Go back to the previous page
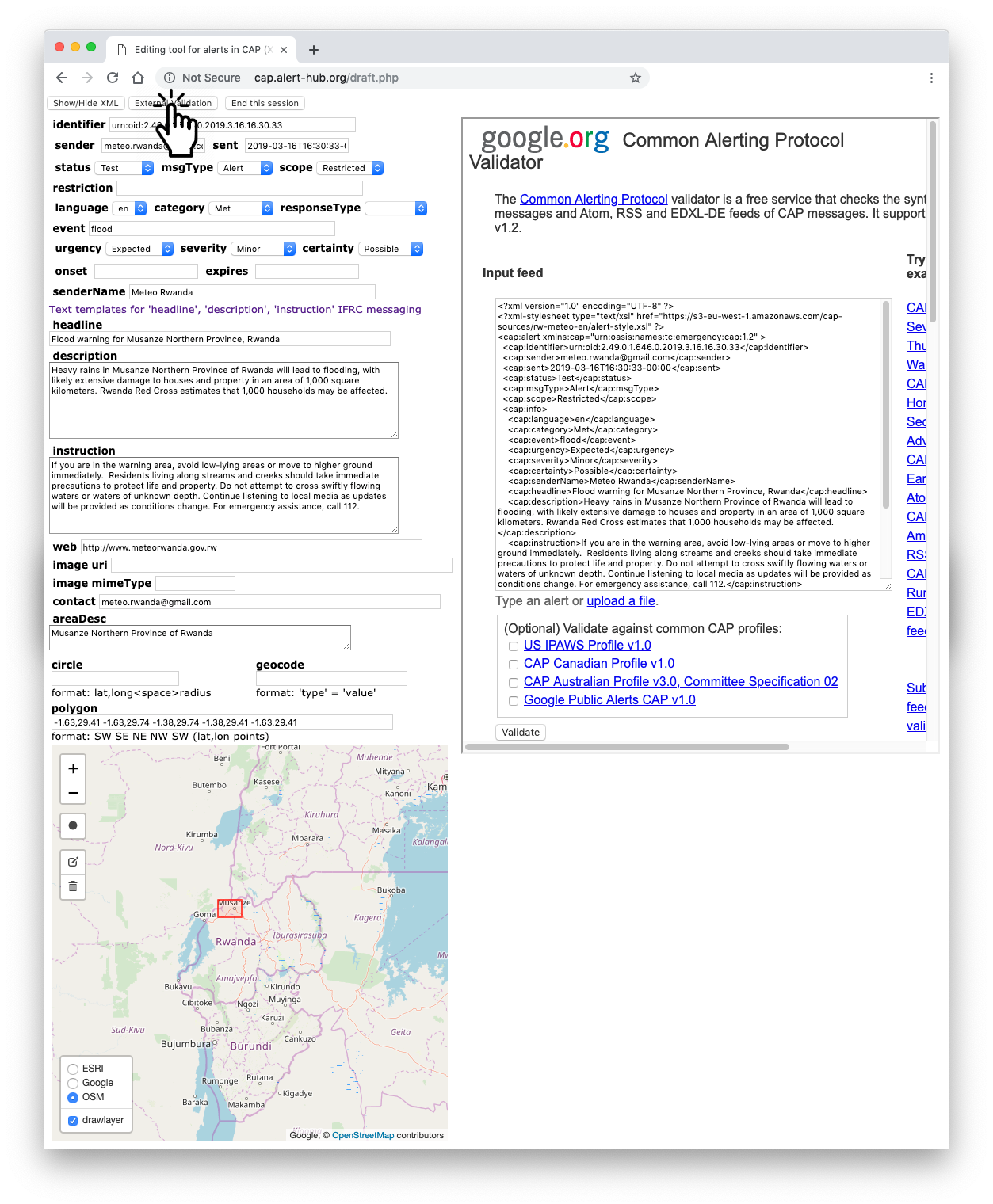 click(x=62, y=78)
